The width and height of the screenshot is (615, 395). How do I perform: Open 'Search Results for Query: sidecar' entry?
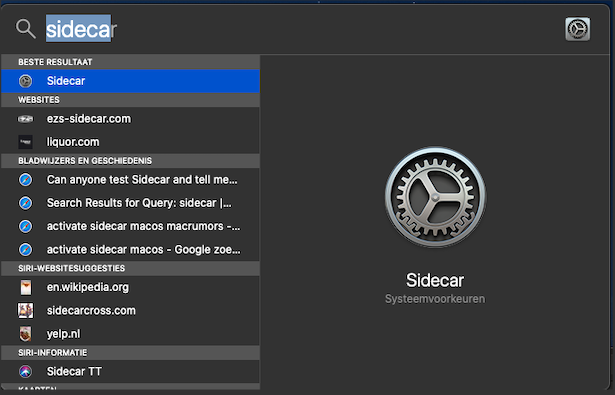(130, 203)
